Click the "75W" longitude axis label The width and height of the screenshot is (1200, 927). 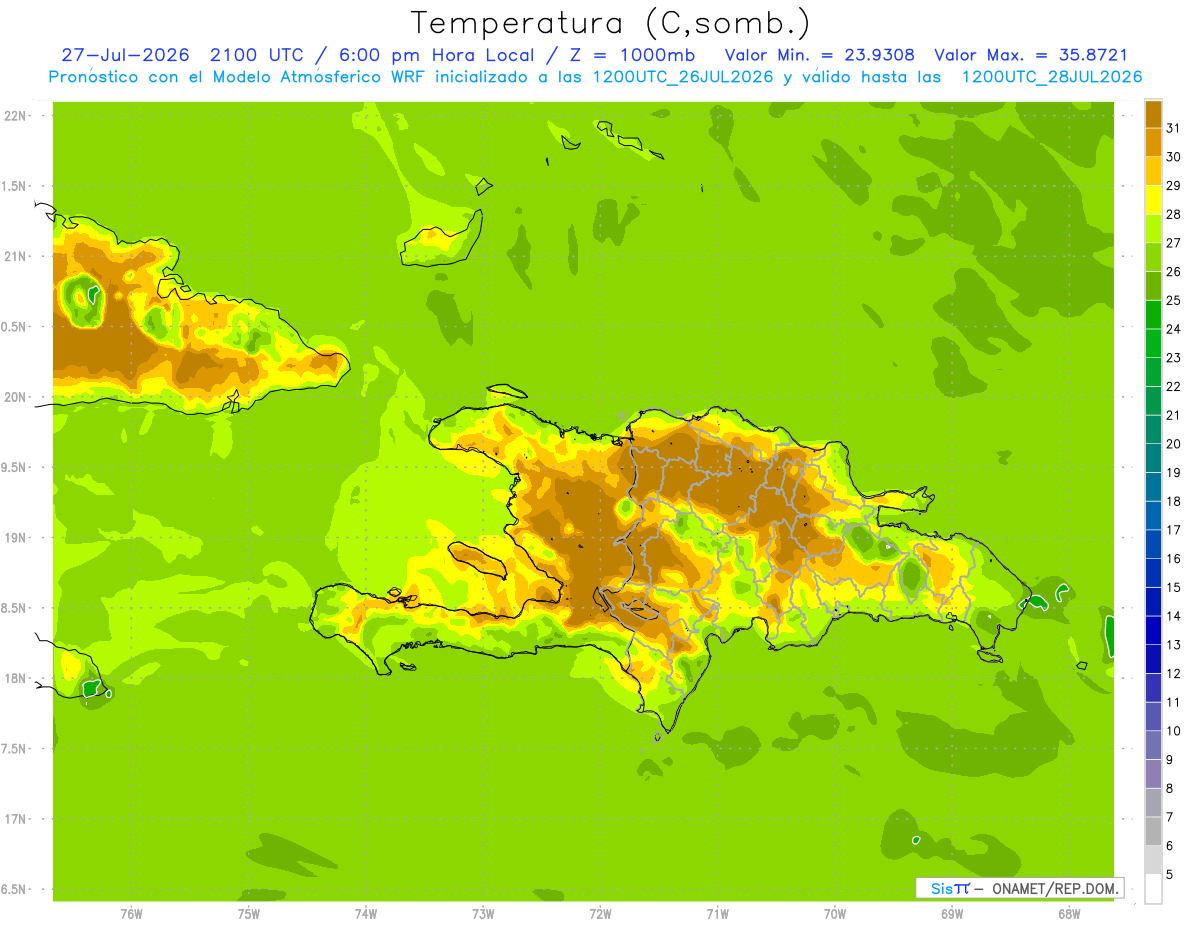tap(249, 913)
